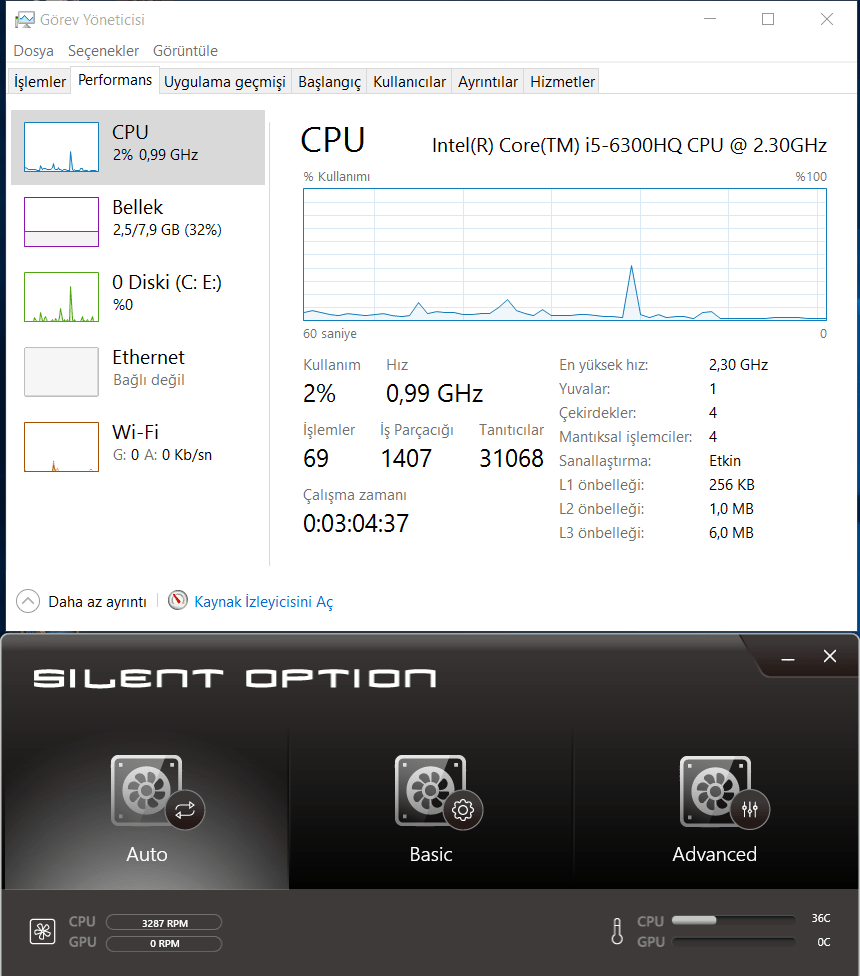The height and width of the screenshot is (976, 860).
Task: Click the GPU temperature bar in Silent Option
Action: [x=734, y=942]
